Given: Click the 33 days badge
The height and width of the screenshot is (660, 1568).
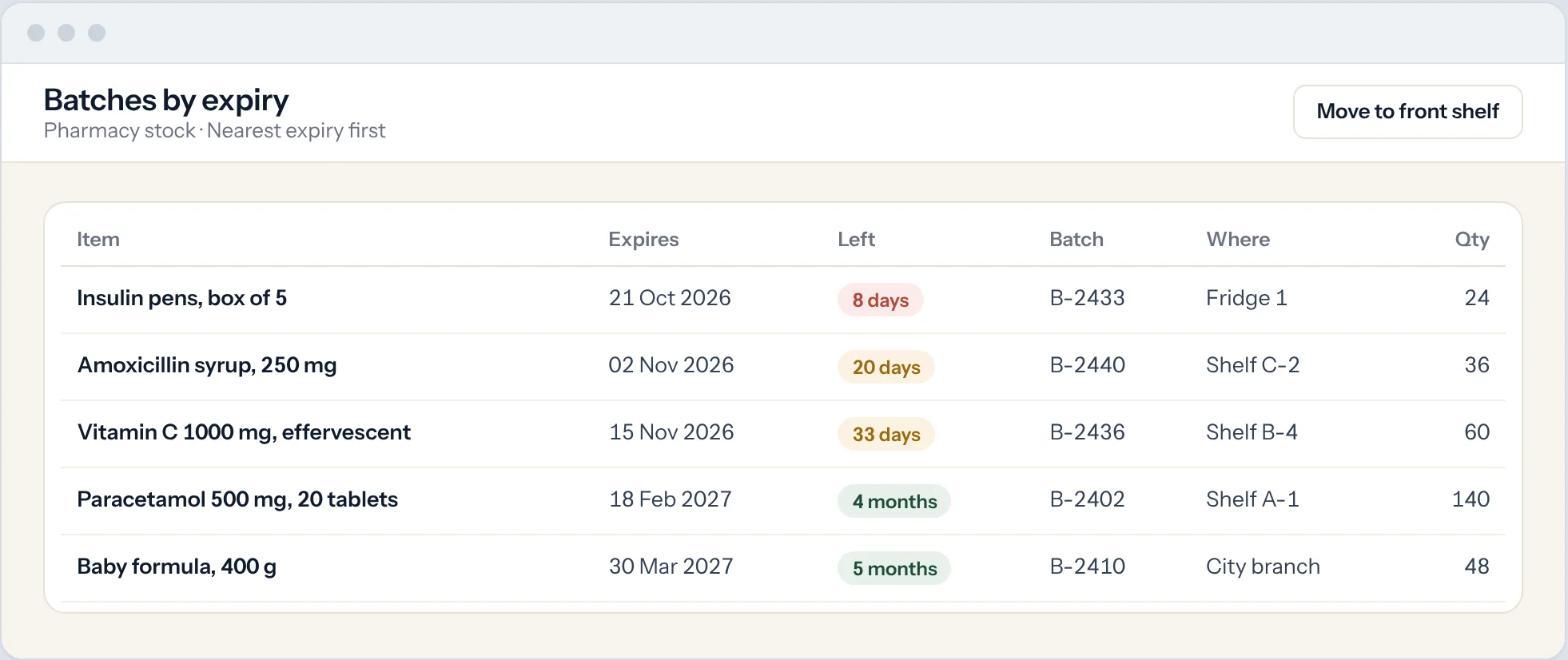Looking at the screenshot, I should (885, 434).
